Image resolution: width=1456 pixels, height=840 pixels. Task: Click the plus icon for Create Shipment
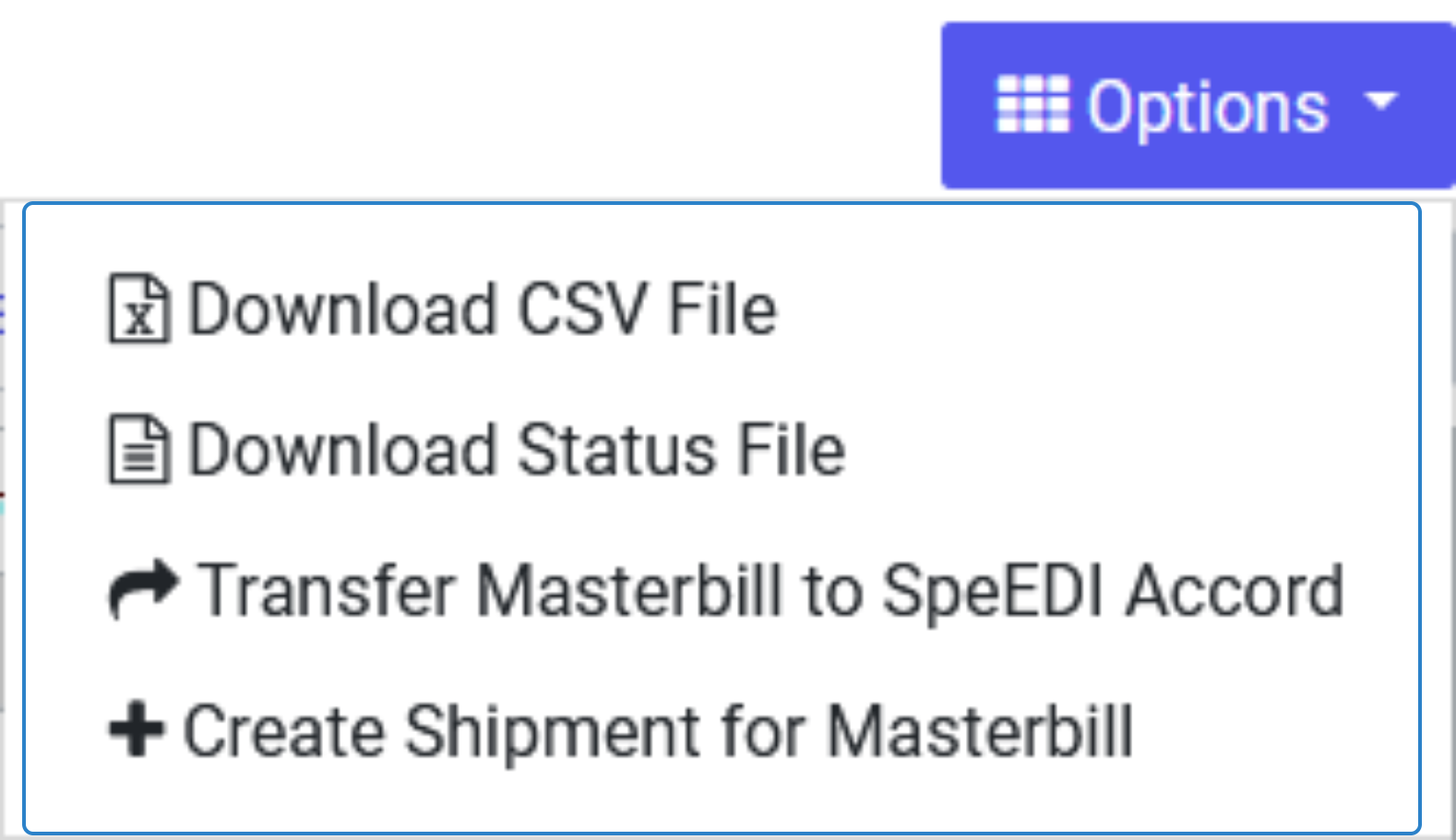coord(137,730)
